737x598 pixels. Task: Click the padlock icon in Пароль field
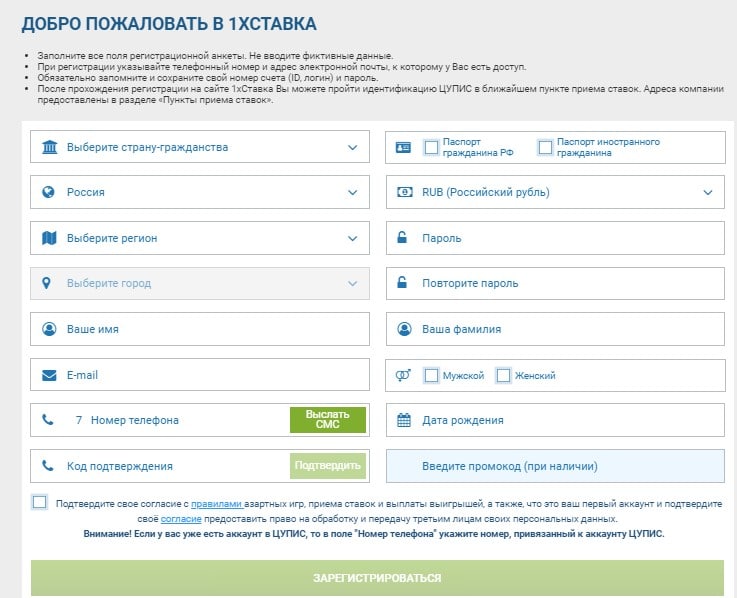click(402, 237)
